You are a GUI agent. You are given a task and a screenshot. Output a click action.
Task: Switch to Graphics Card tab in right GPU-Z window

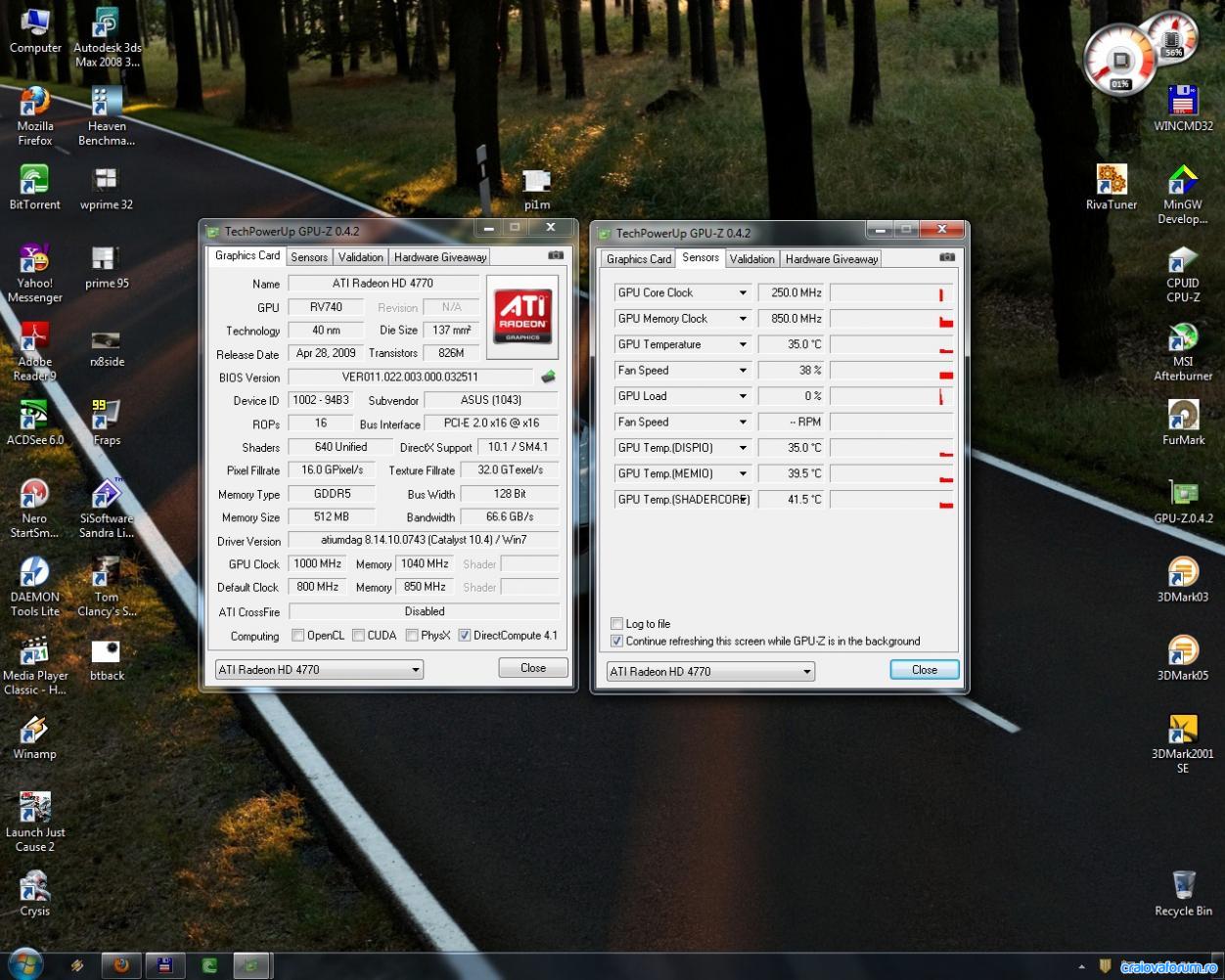[639, 259]
